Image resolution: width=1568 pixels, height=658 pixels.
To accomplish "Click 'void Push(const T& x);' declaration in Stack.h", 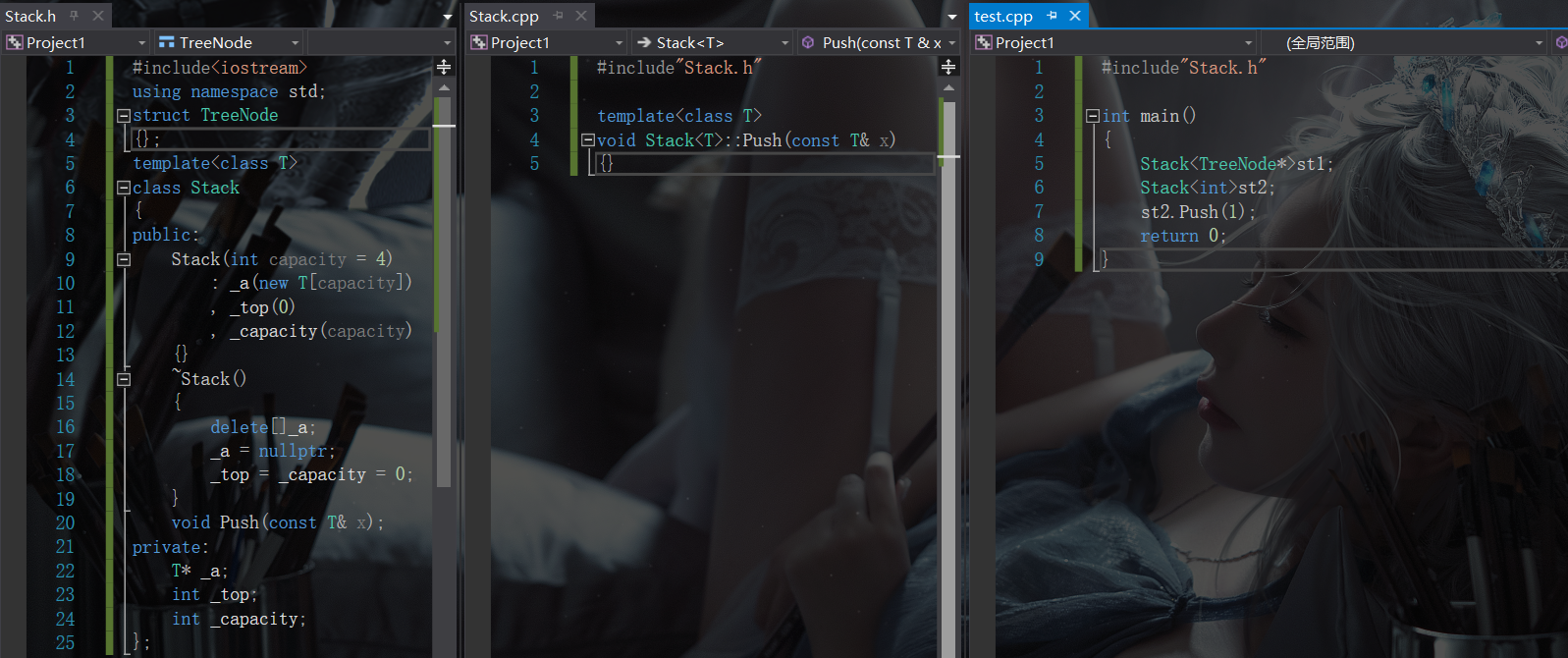I will (x=278, y=522).
